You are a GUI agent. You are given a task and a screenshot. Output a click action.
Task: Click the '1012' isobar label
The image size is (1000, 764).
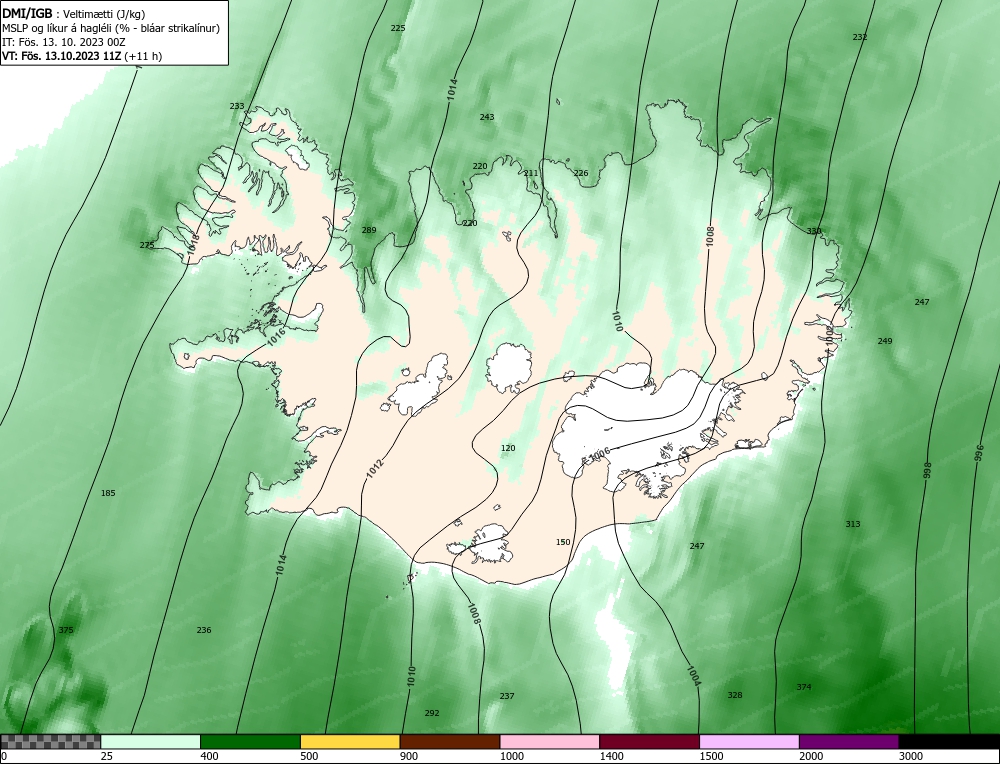(x=376, y=469)
